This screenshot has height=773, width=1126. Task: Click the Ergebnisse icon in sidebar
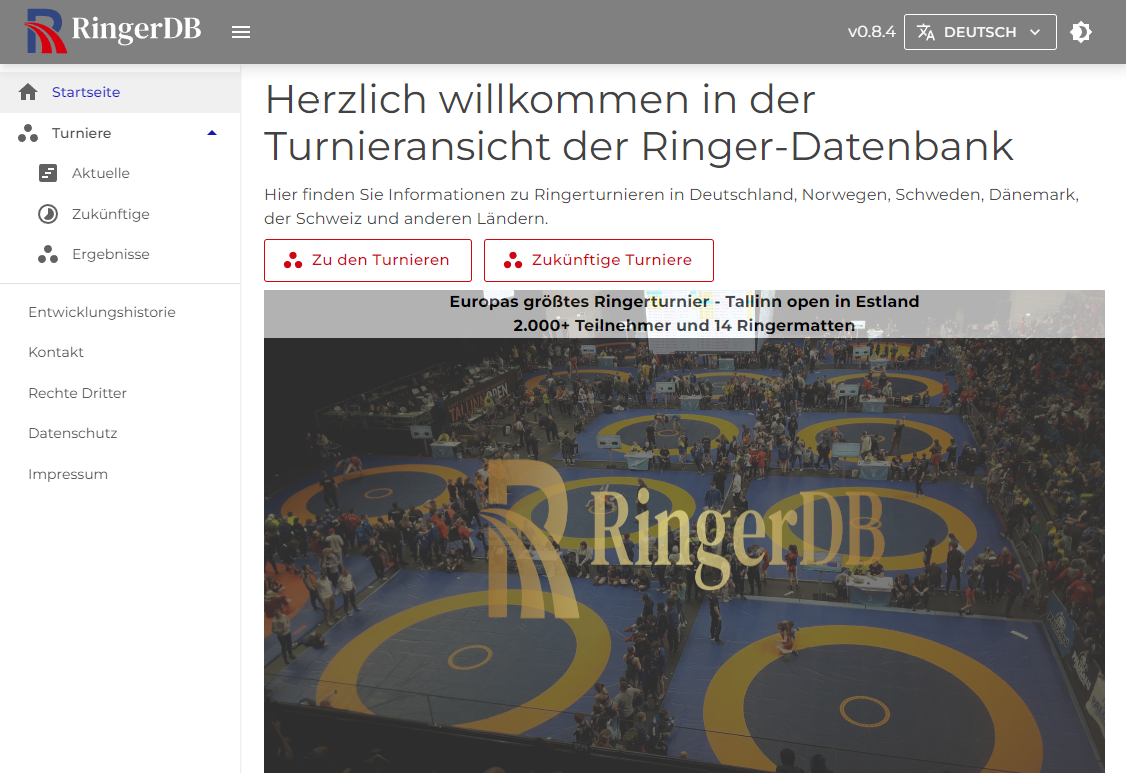[x=48, y=254]
